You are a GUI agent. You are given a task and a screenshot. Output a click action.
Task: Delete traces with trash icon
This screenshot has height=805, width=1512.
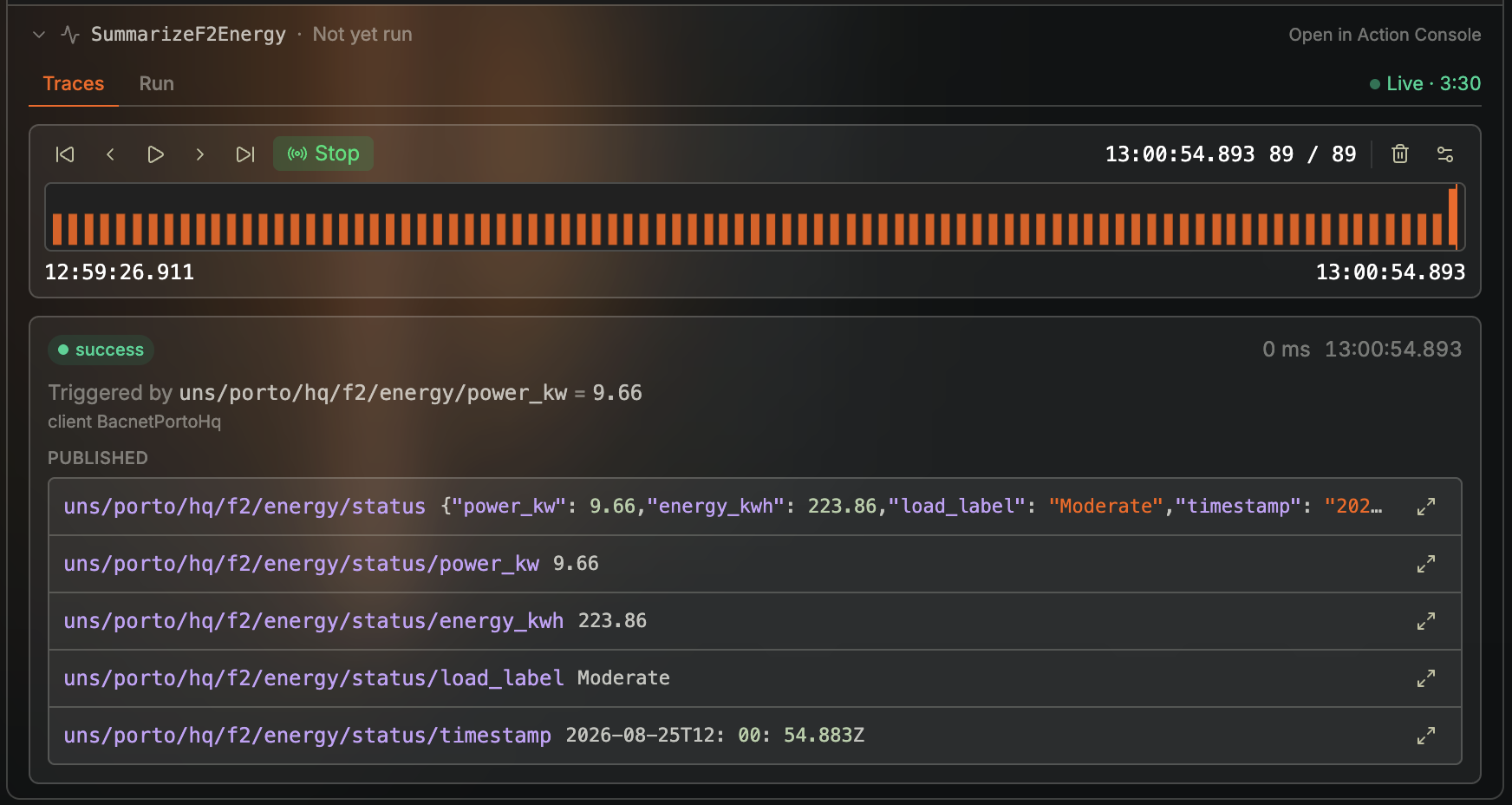coord(1400,154)
